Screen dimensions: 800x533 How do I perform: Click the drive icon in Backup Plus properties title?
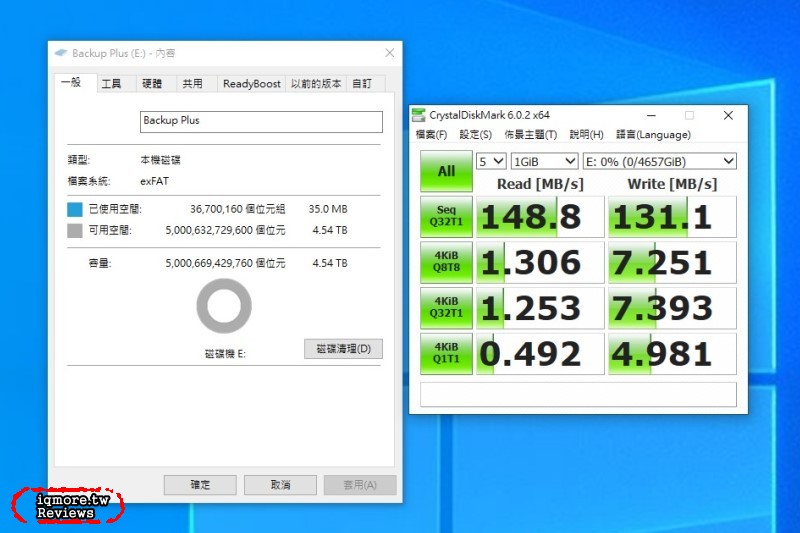tap(61, 53)
